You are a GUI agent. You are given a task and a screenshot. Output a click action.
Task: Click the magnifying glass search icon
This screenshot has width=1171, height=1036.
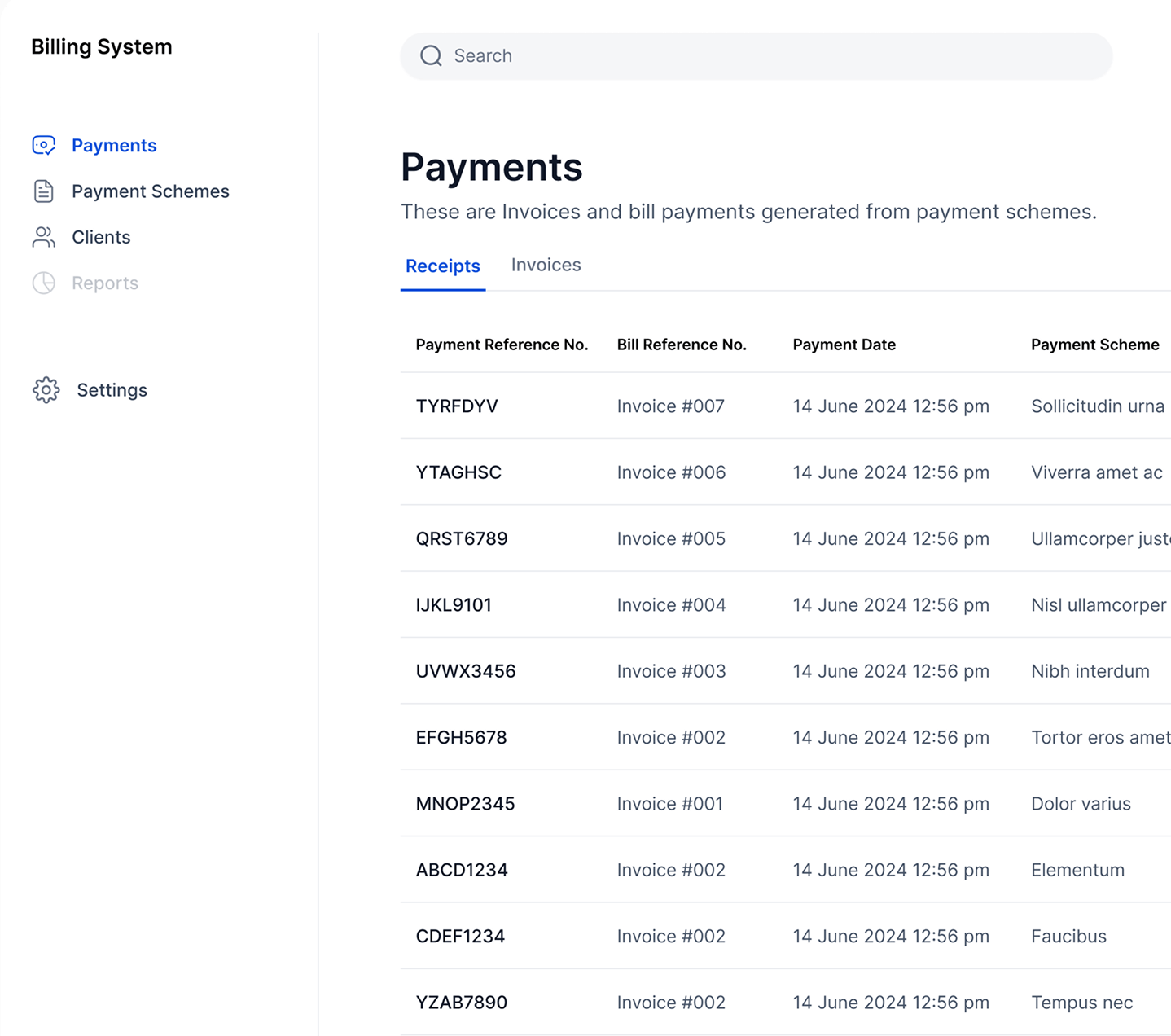tap(431, 56)
